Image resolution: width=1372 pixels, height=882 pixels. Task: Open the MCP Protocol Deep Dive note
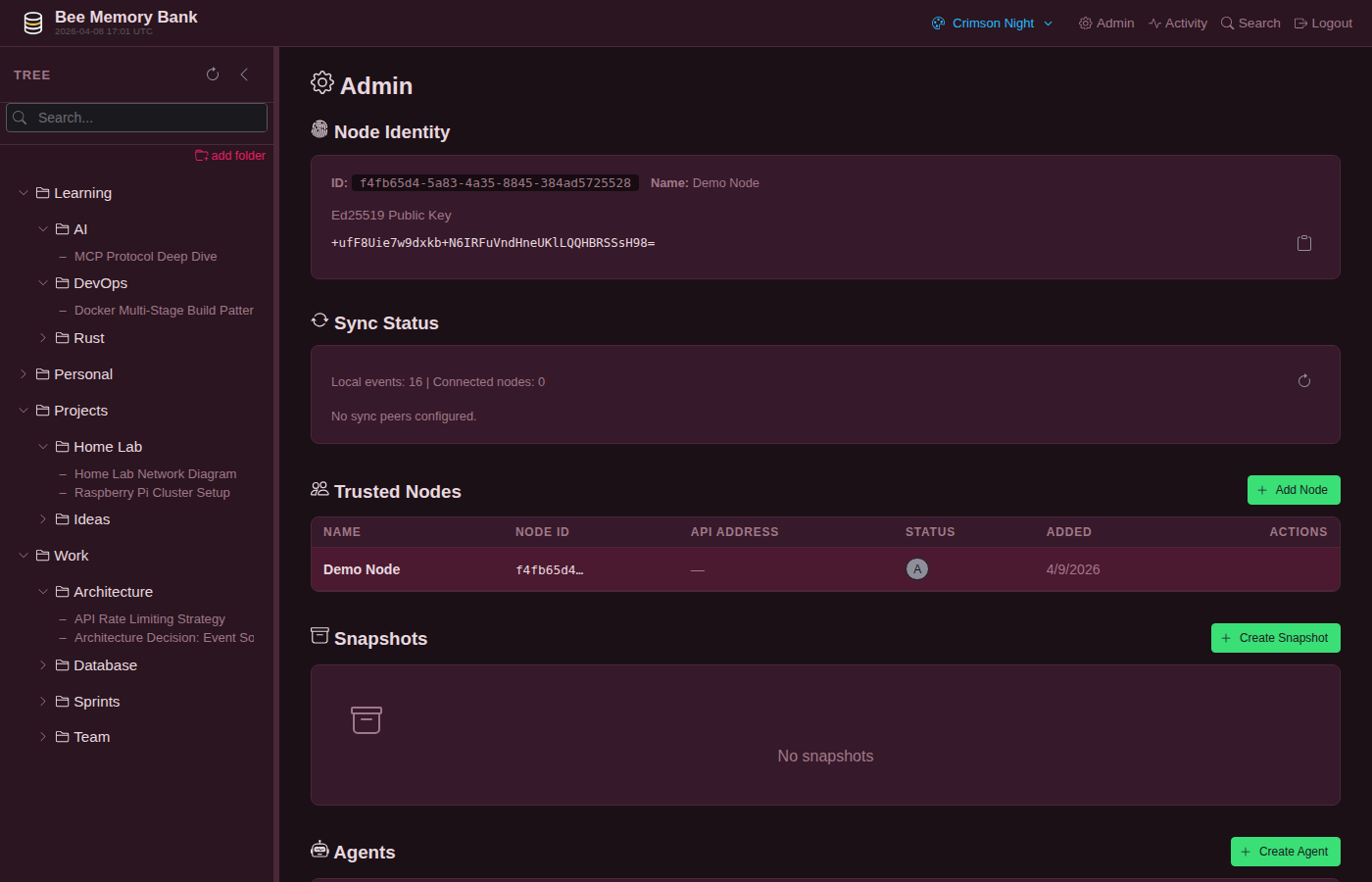click(x=145, y=257)
